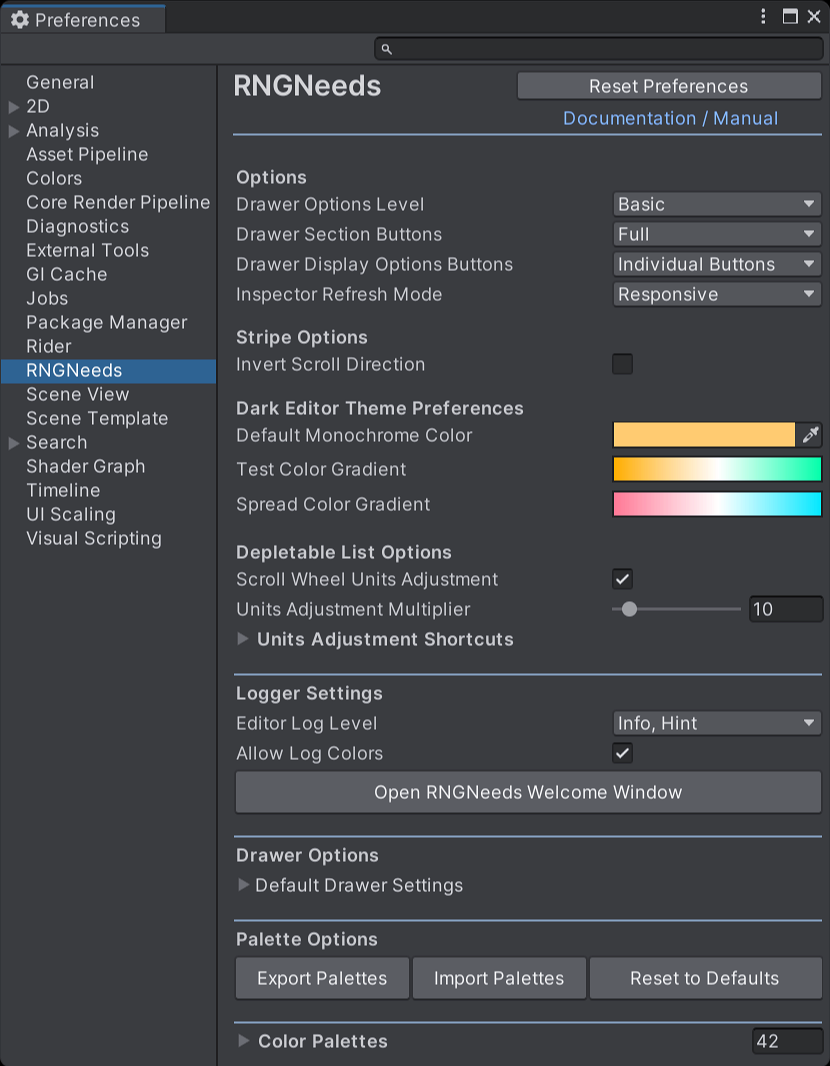Open the Inspector Refresh Mode dropdown
Screen dimensions: 830x1066
(716, 294)
